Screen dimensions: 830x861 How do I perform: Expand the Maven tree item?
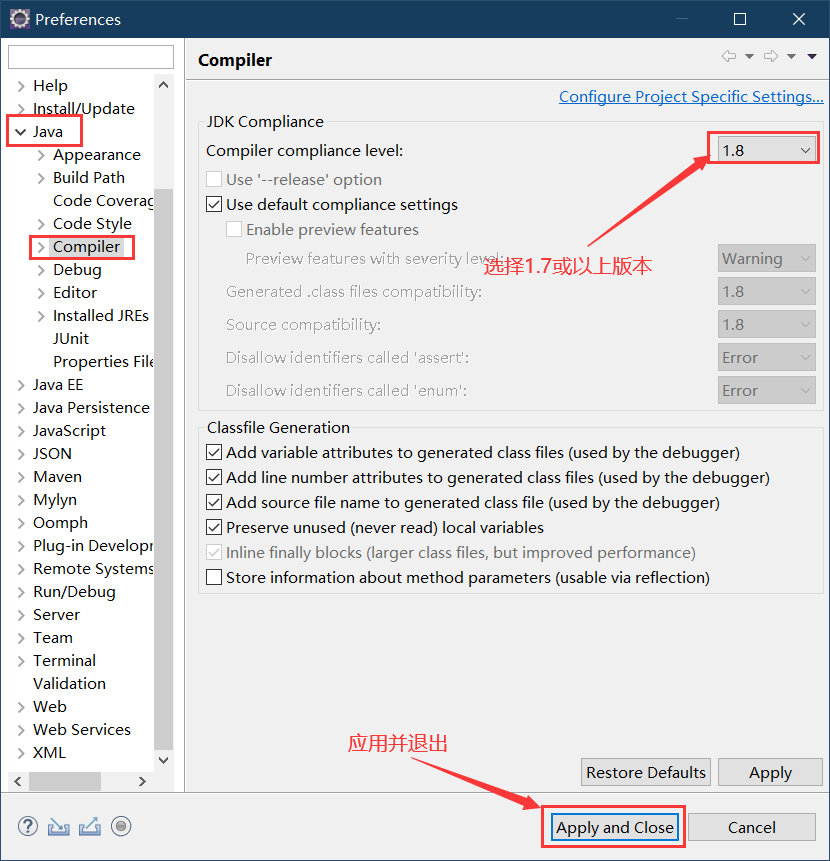point(21,476)
